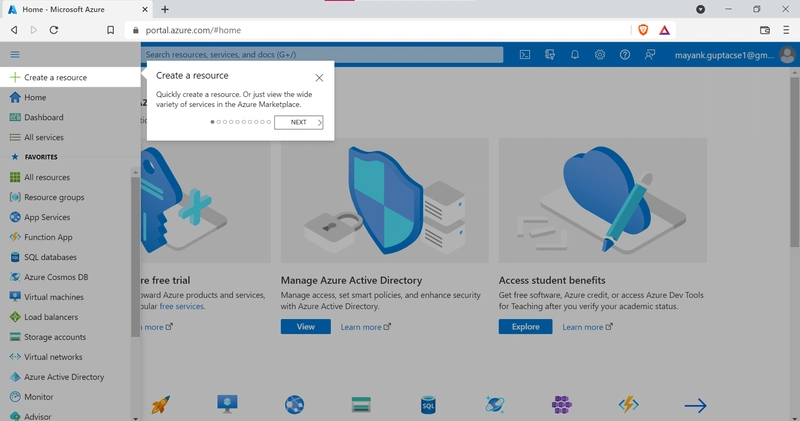Open a new browser tab
The width and height of the screenshot is (800, 421).
[165, 9]
